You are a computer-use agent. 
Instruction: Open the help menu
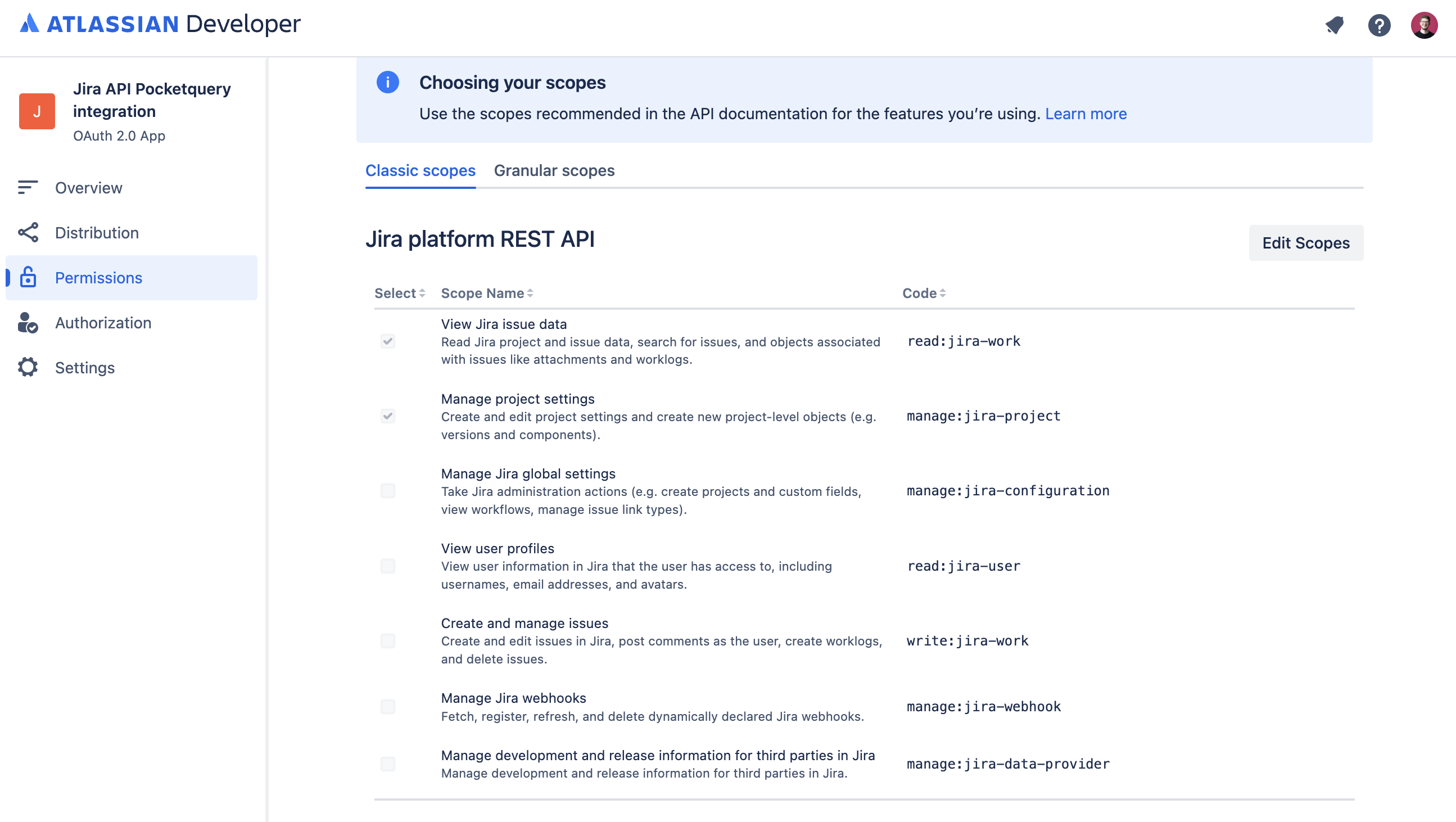tap(1379, 25)
